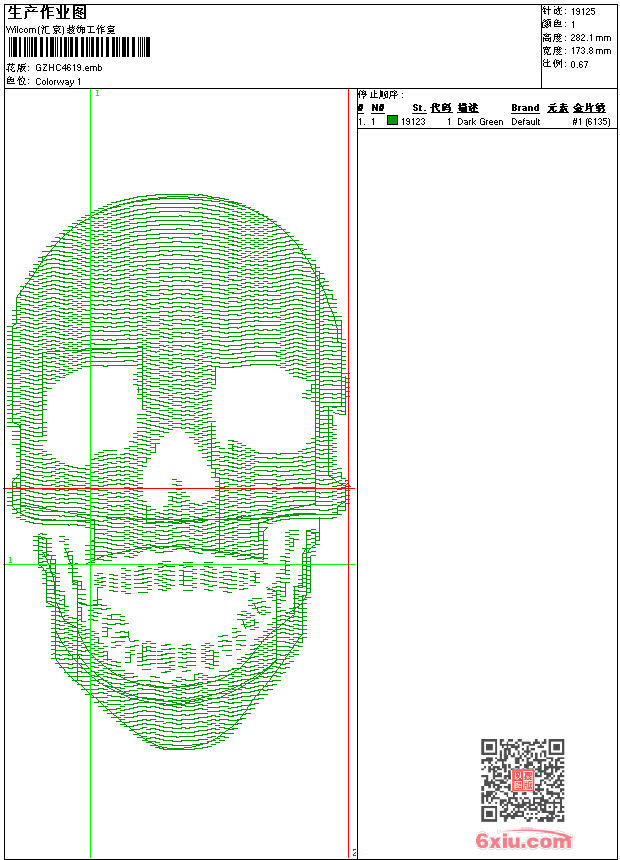
Task: Click the 'Colorway 1' label
Action: coord(58,82)
